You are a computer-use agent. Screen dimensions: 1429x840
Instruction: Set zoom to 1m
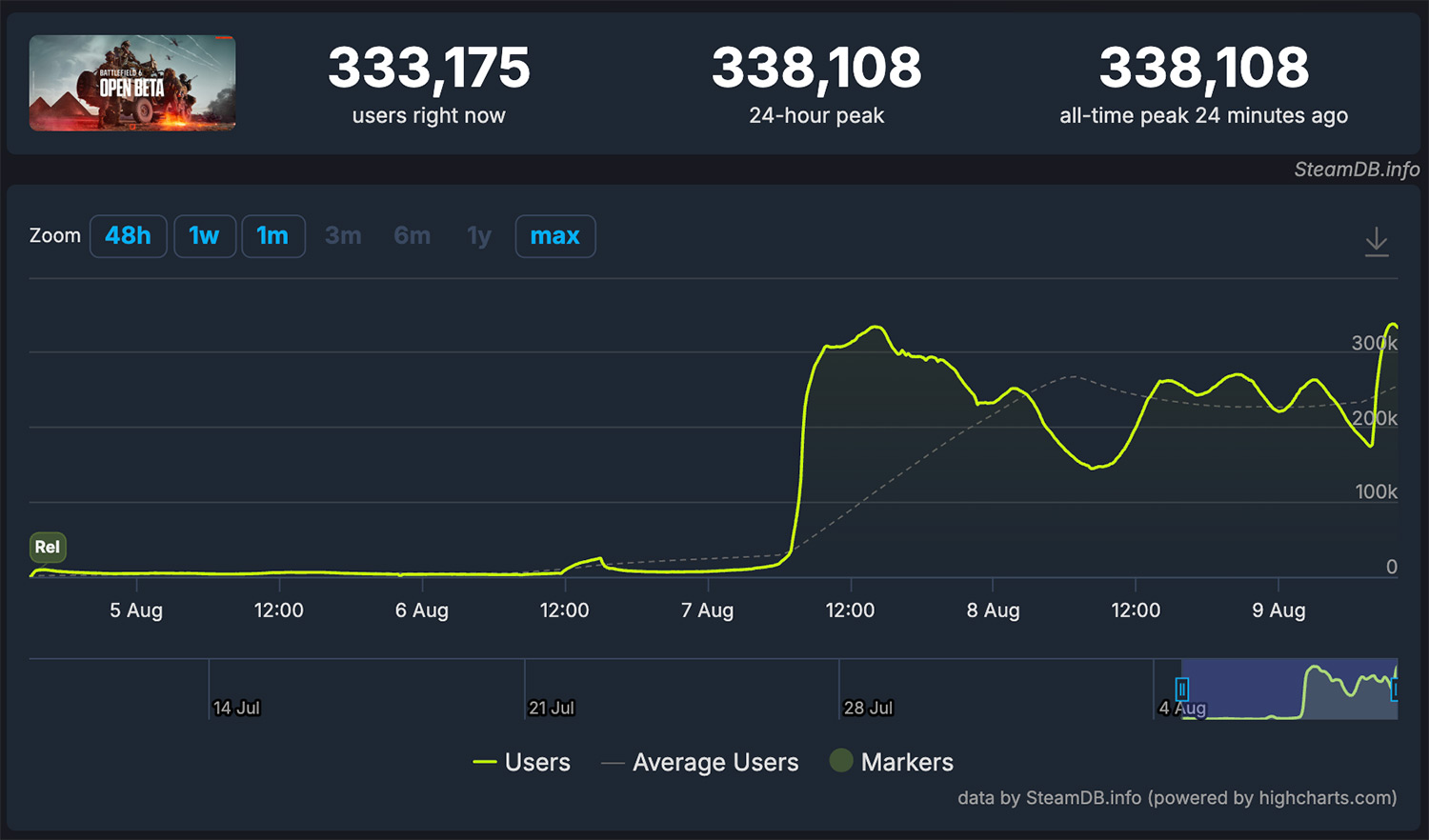pos(273,236)
